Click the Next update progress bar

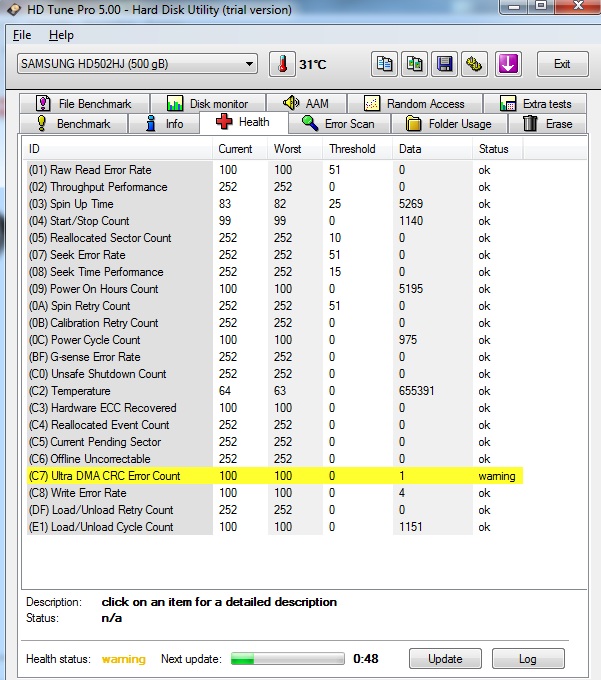coord(287,659)
